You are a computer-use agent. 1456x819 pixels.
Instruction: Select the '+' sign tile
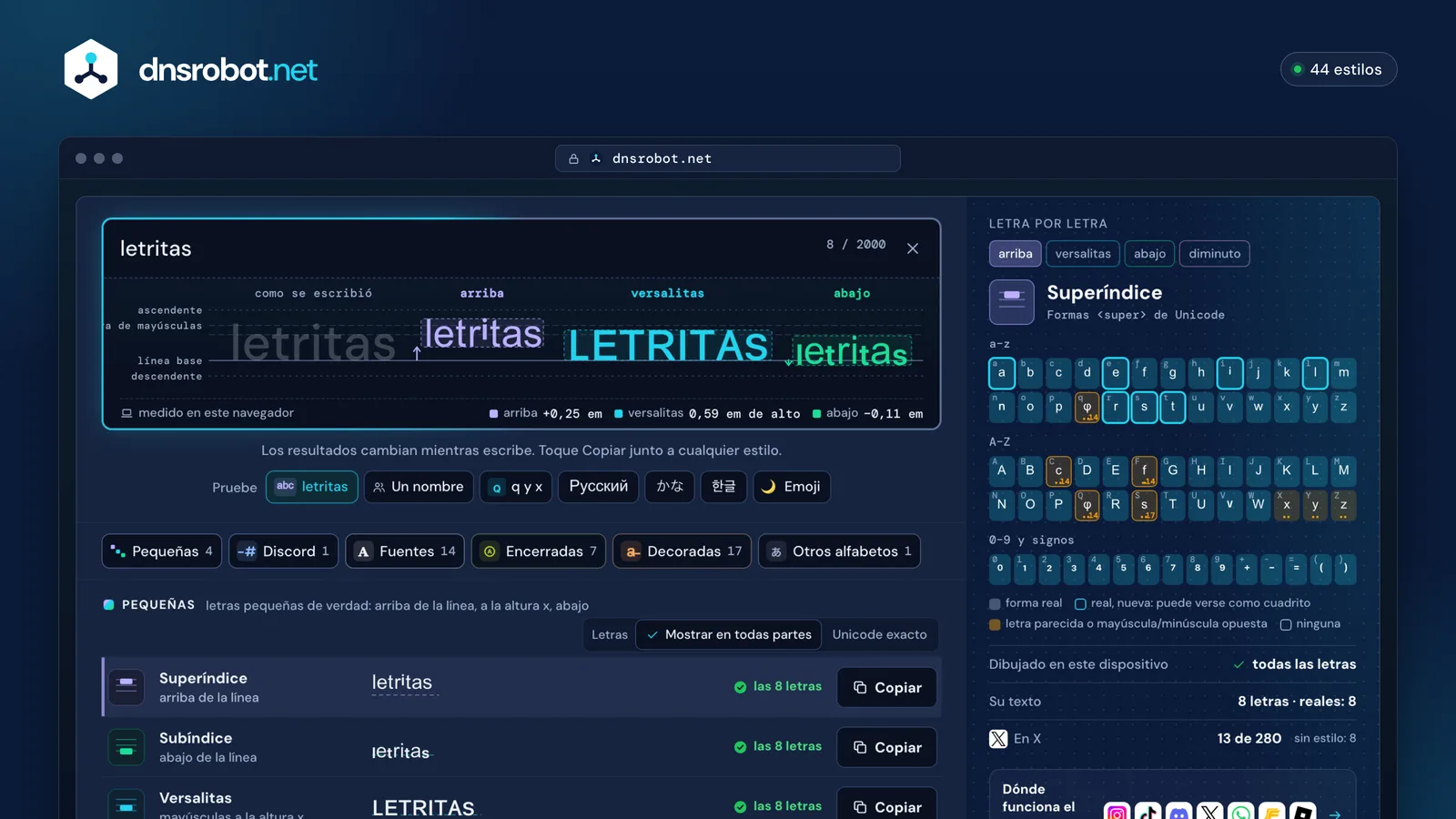tap(1247, 568)
